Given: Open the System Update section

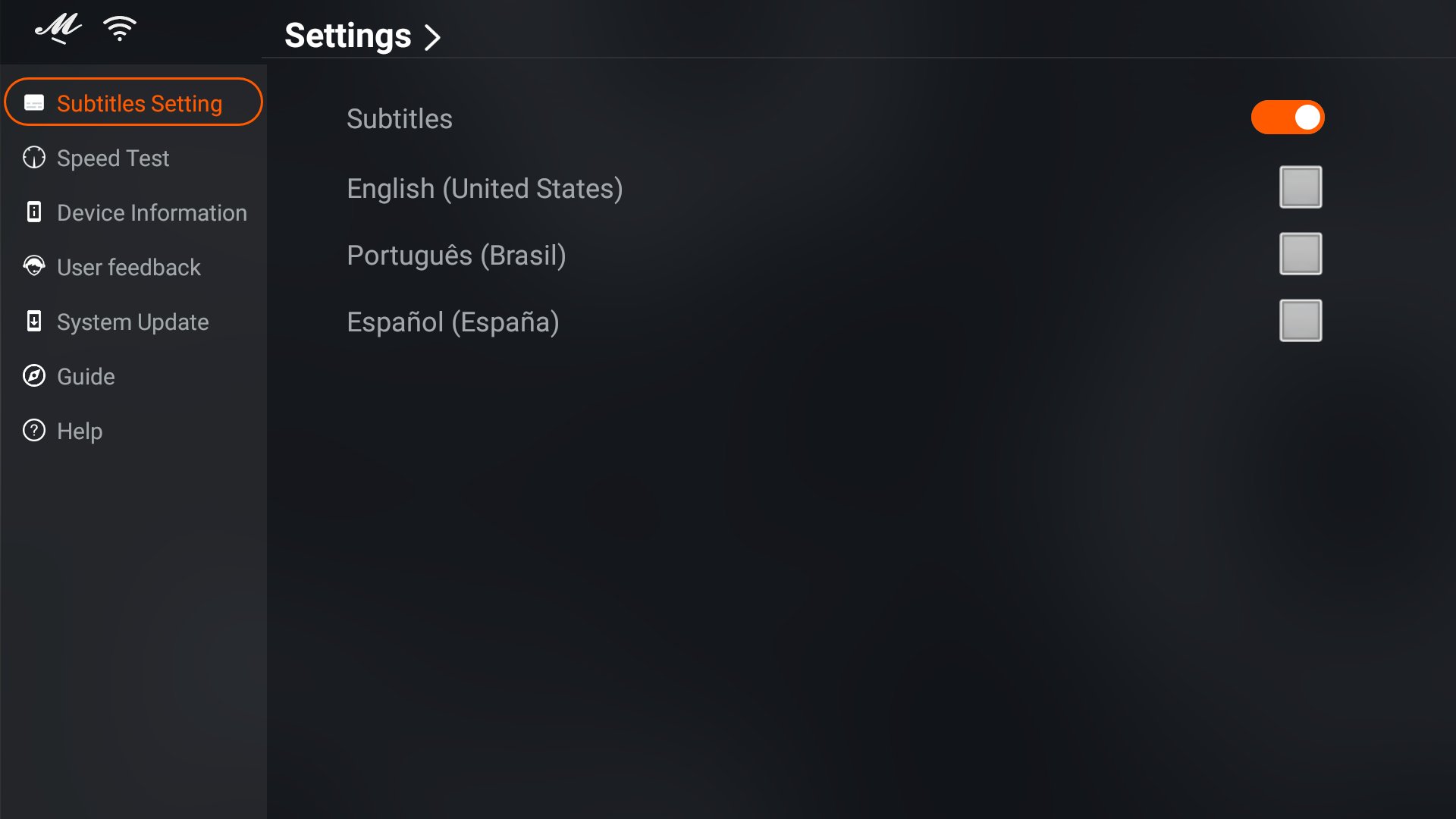Looking at the screenshot, I should click(133, 322).
